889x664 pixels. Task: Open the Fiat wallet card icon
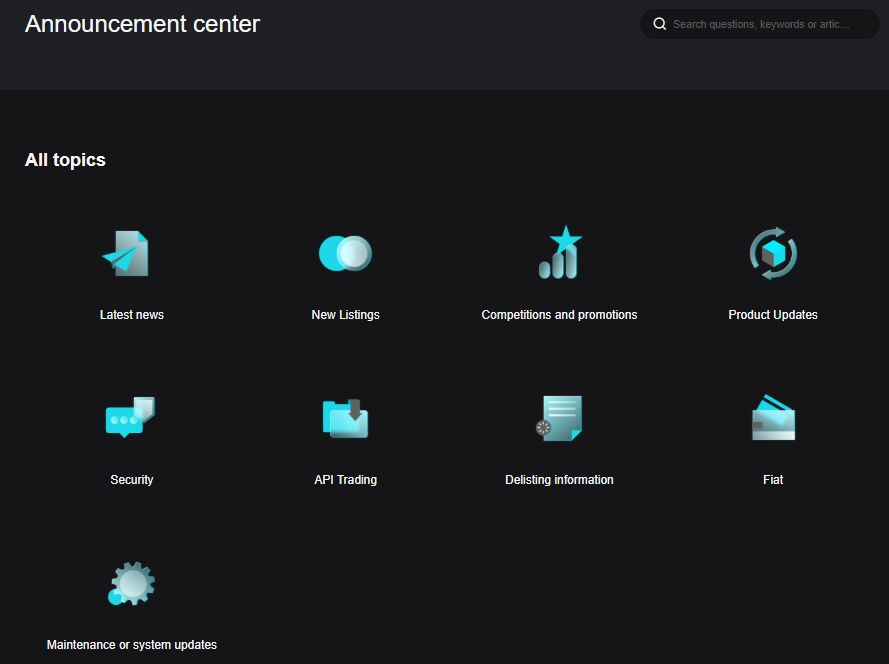[x=773, y=418]
